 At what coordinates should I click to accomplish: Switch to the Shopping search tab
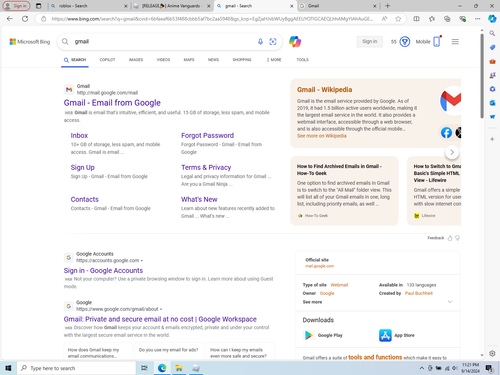(x=242, y=60)
